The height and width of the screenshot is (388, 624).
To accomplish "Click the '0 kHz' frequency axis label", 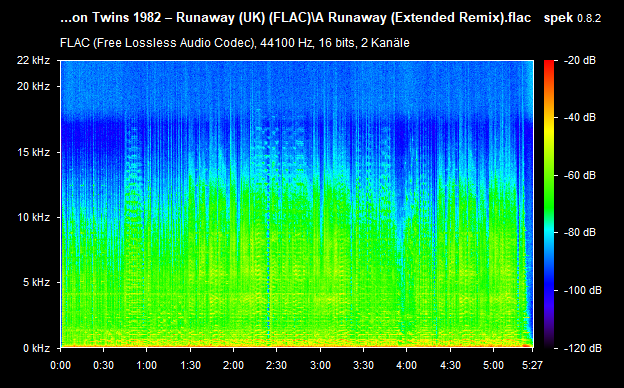I will [37, 348].
